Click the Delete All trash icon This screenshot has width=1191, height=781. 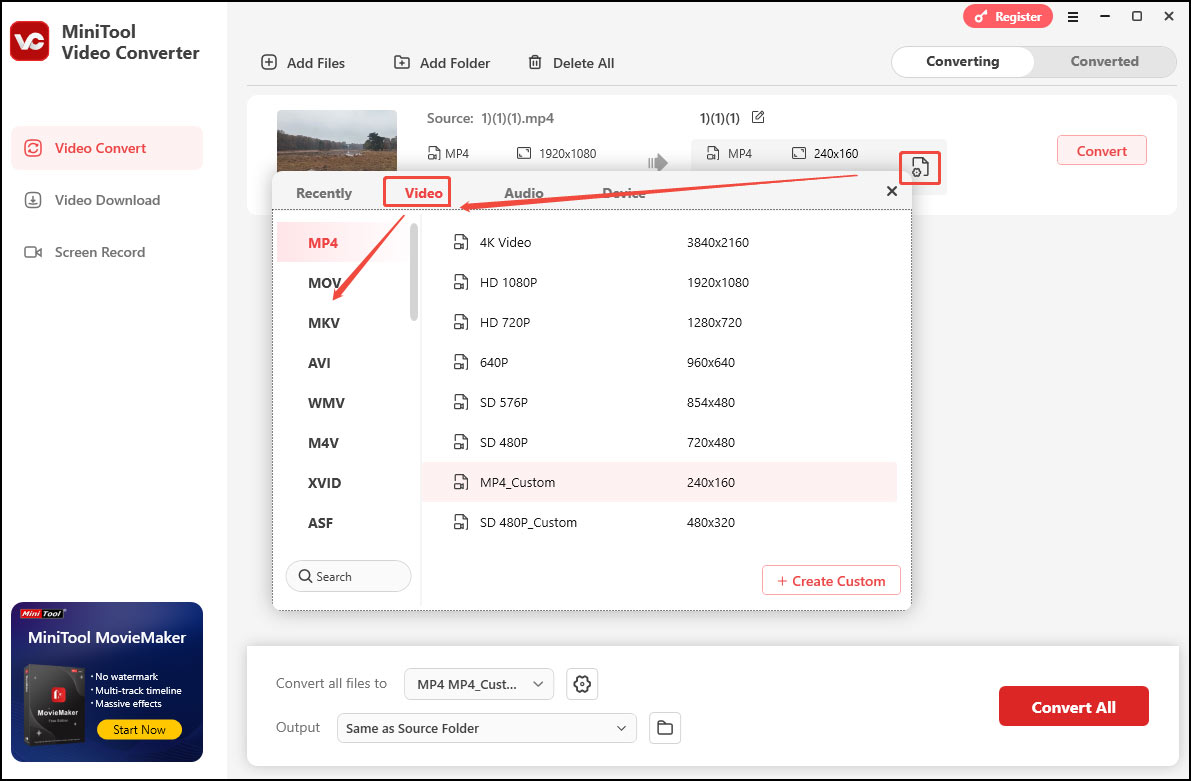tap(535, 62)
